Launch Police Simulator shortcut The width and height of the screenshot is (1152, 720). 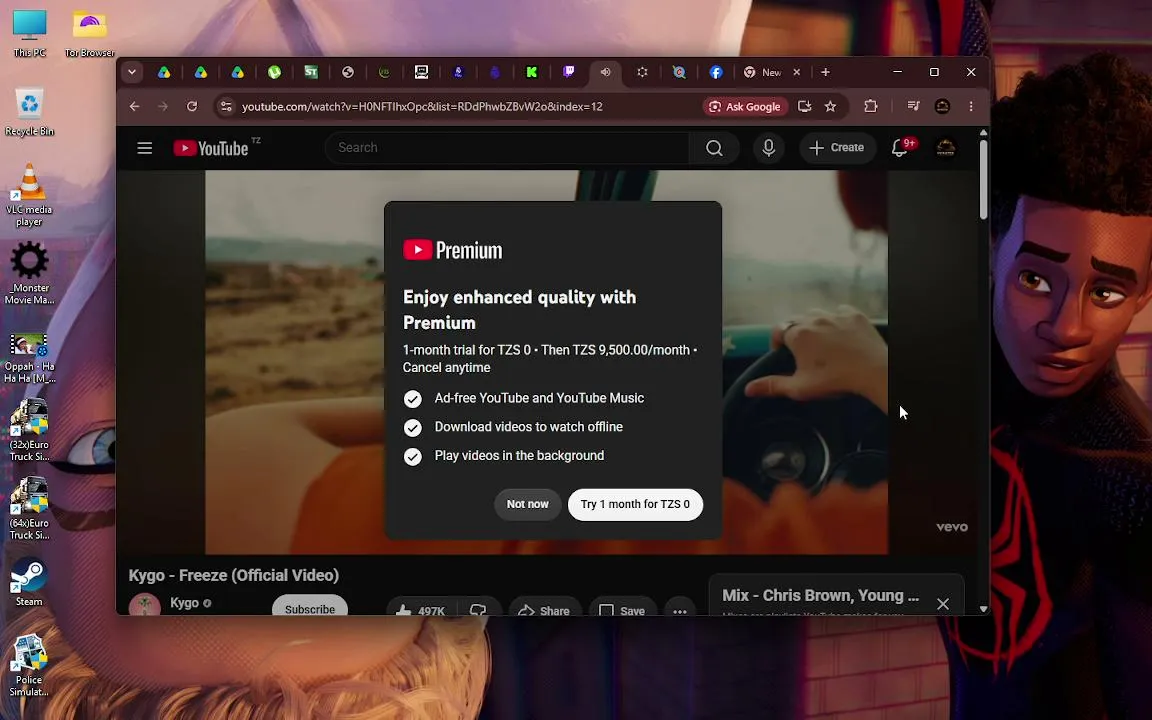click(29, 666)
